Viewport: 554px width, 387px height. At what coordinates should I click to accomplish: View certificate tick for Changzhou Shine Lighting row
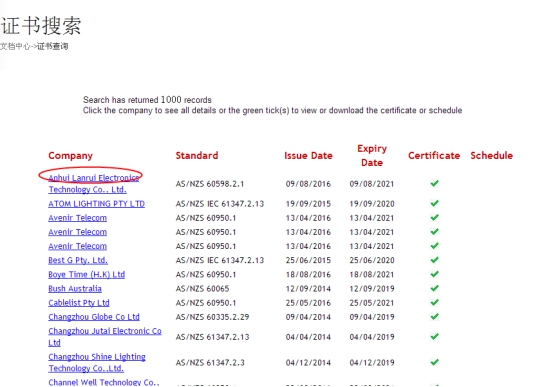(435, 362)
